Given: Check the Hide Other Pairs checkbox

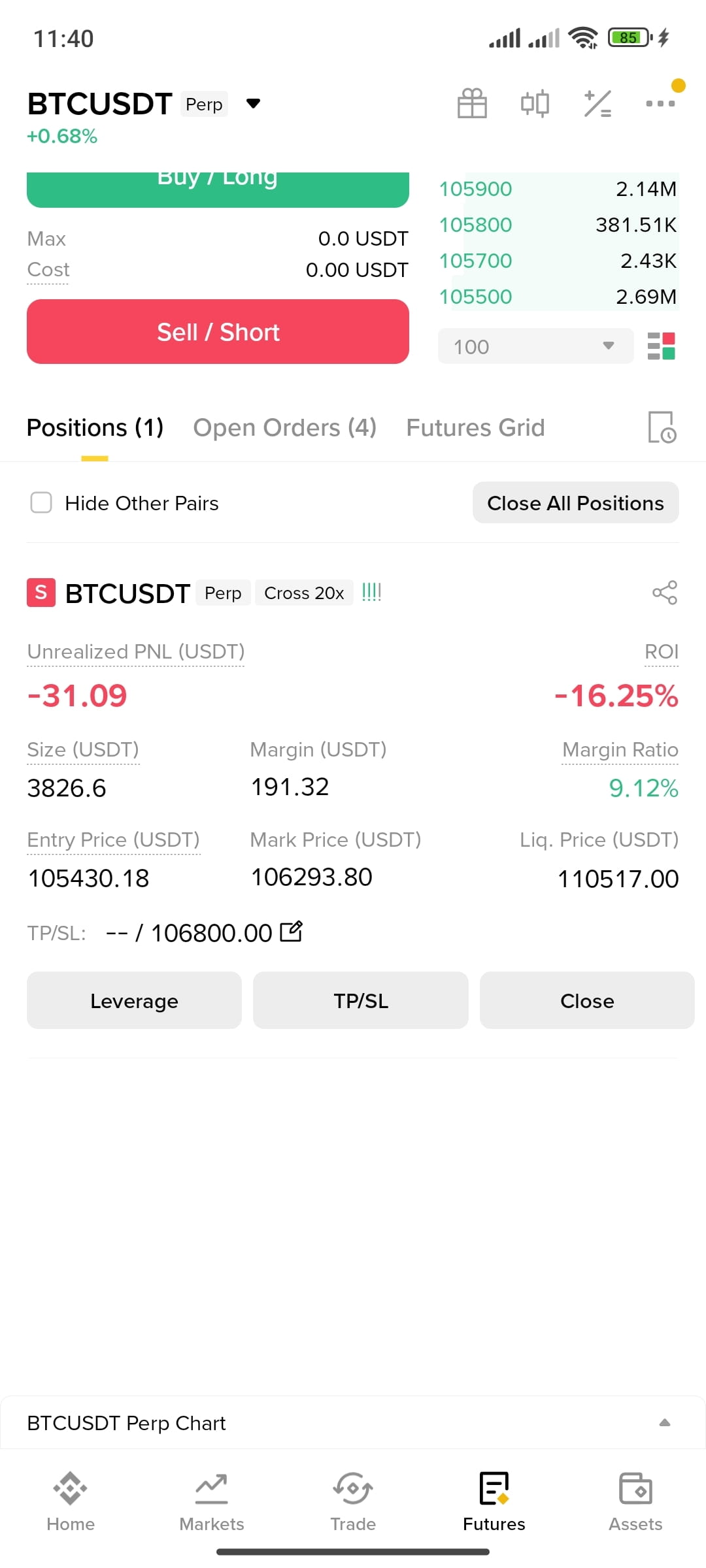Looking at the screenshot, I should (41, 503).
